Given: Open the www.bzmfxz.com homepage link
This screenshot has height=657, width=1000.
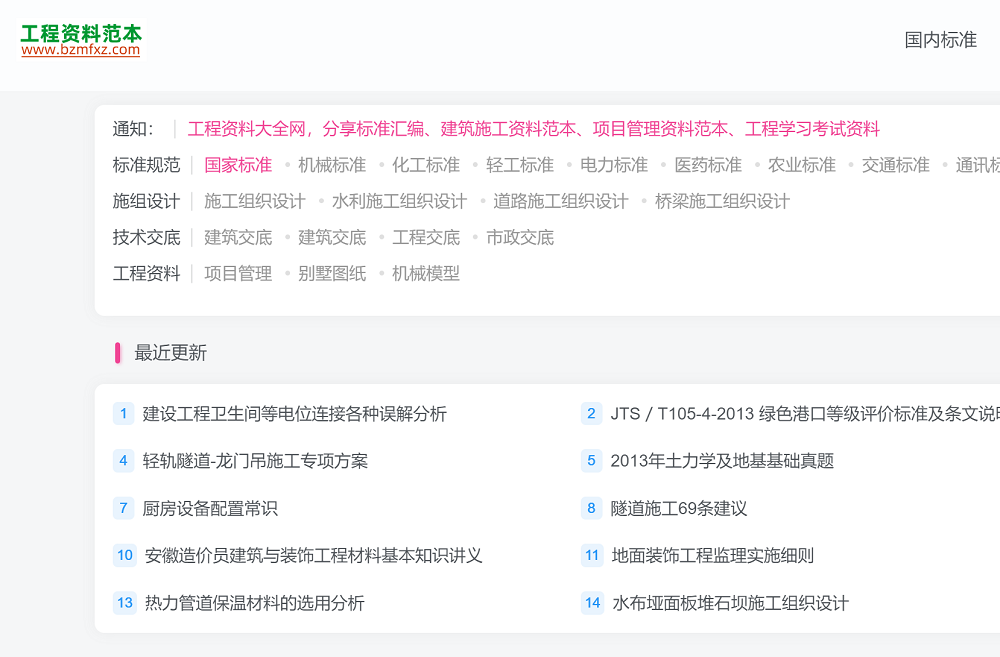Looking at the screenshot, I should click(83, 47).
